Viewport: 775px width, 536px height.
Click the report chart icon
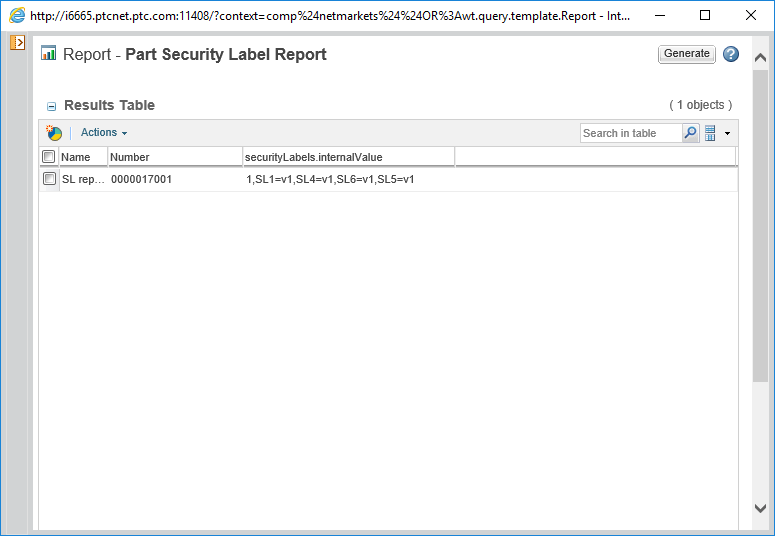[48, 54]
